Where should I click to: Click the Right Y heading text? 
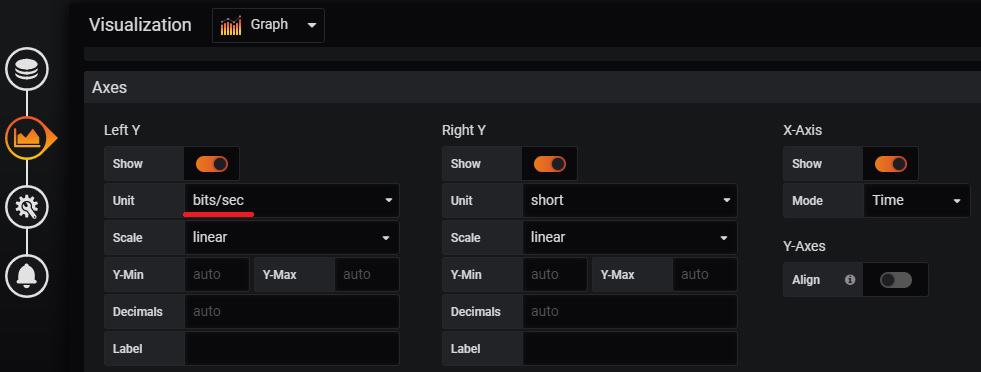pos(464,131)
